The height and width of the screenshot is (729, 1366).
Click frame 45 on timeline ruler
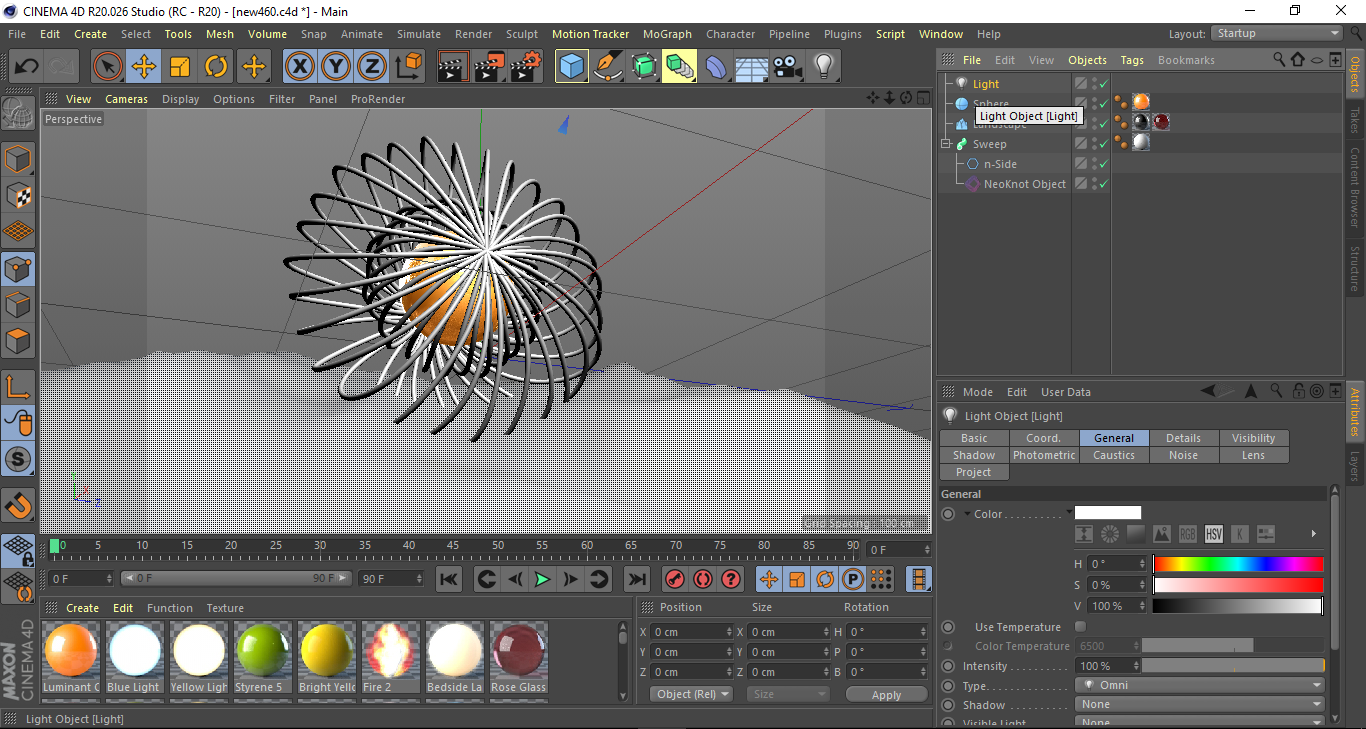click(453, 548)
